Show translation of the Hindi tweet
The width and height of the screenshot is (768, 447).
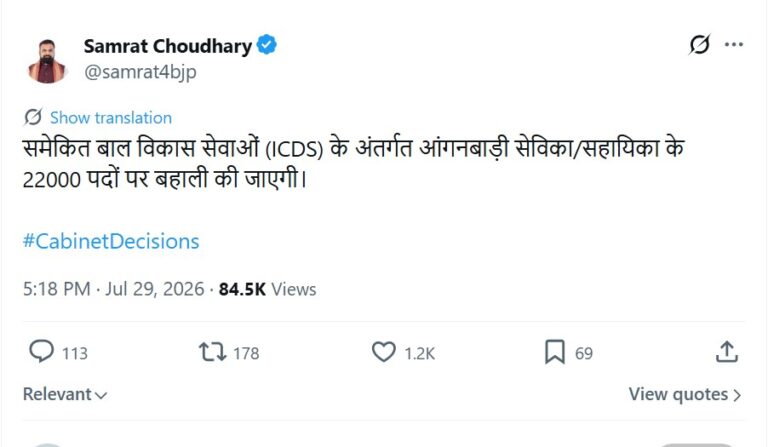(111, 118)
